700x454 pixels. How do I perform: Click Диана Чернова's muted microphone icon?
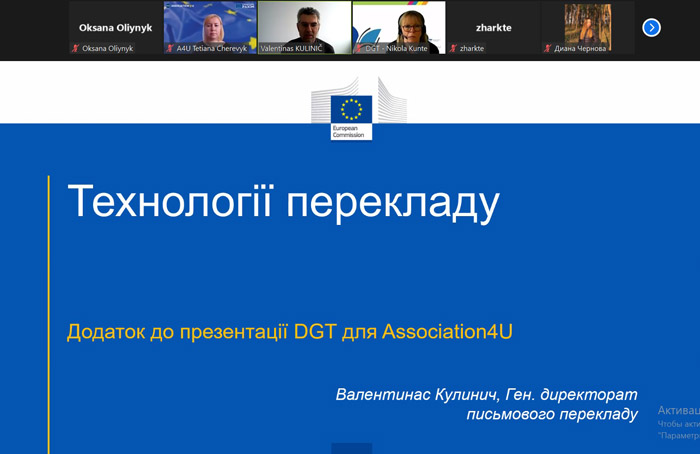coord(547,48)
